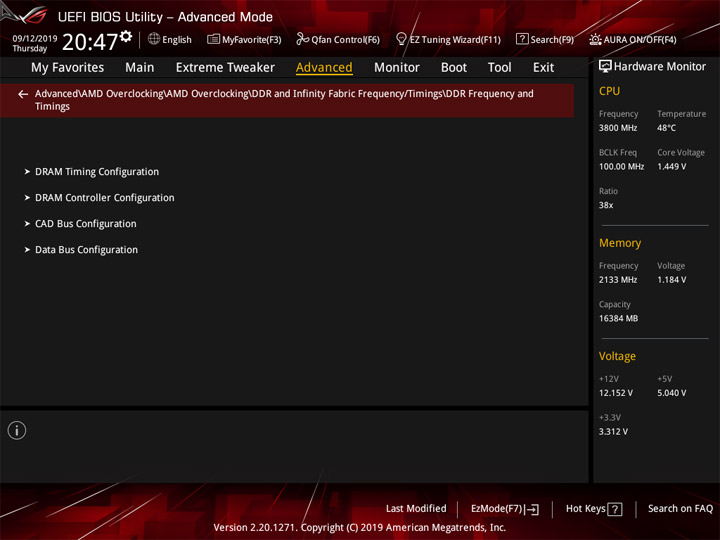Click Core Voltage value 1.449 V
The image size is (720, 540).
pos(671,166)
